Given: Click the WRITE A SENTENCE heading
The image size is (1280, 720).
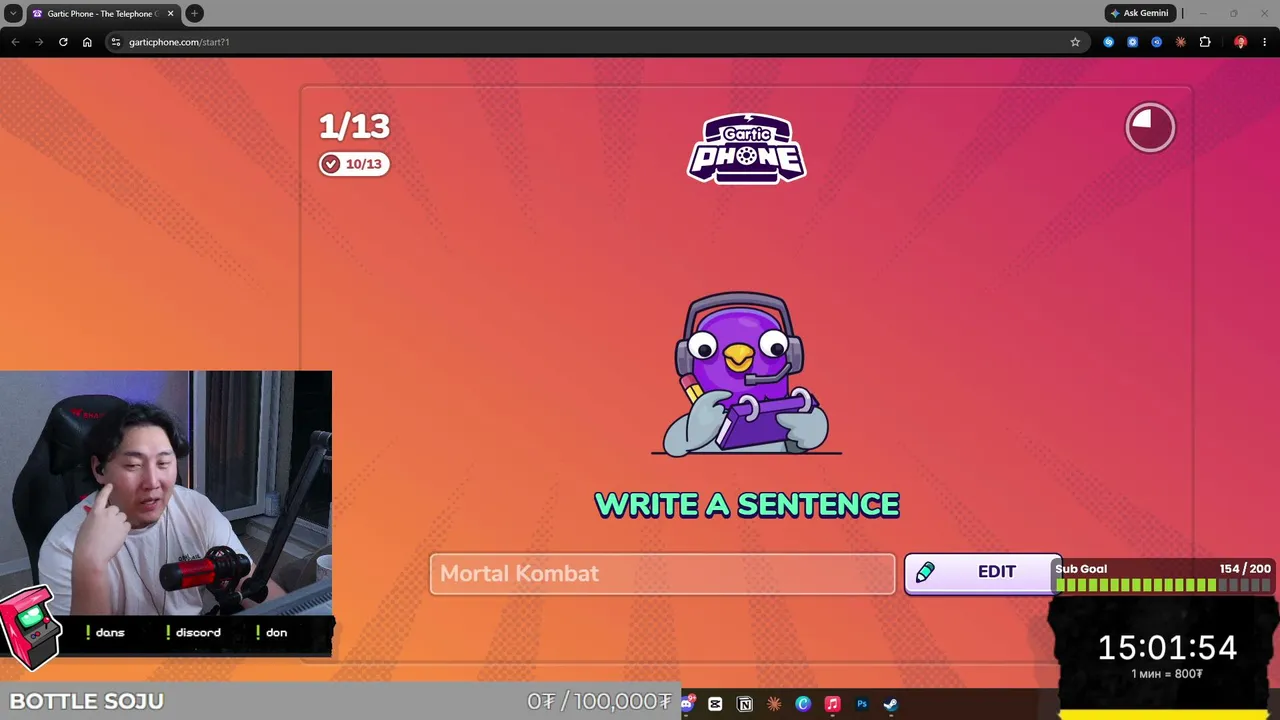Looking at the screenshot, I should pyautogui.click(x=747, y=505).
